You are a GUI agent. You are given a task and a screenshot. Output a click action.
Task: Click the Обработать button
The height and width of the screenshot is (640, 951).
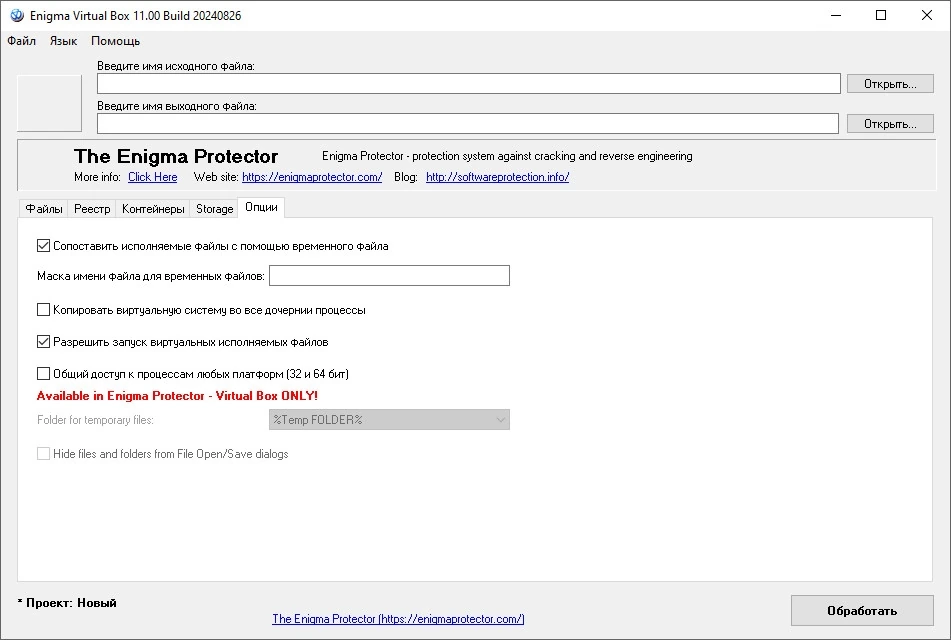[x=862, y=610]
